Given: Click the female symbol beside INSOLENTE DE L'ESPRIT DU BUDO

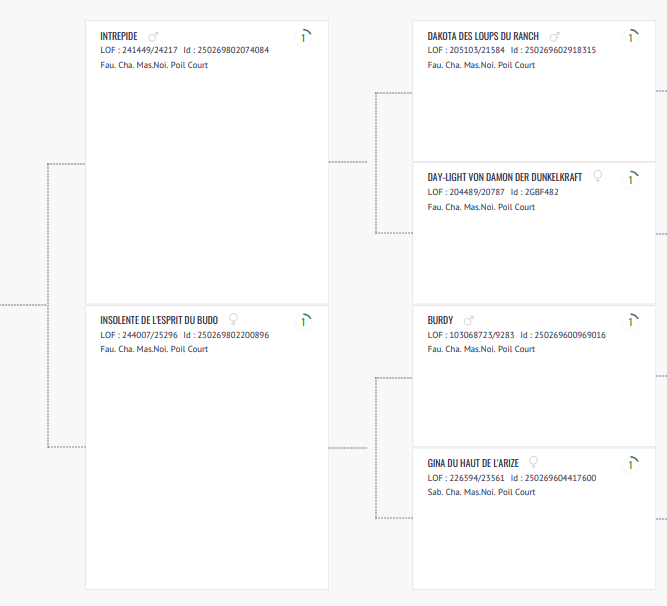Looking at the screenshot, I should (x=234, y=320).
